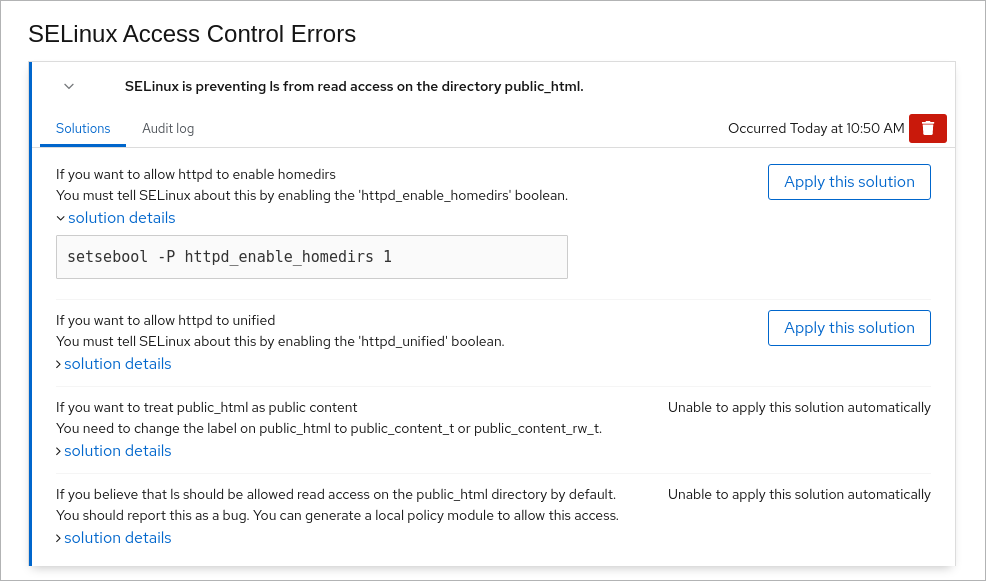Click the setsebool command code box
The width and height of the screenshot is (986, 581).
point(311,257)
